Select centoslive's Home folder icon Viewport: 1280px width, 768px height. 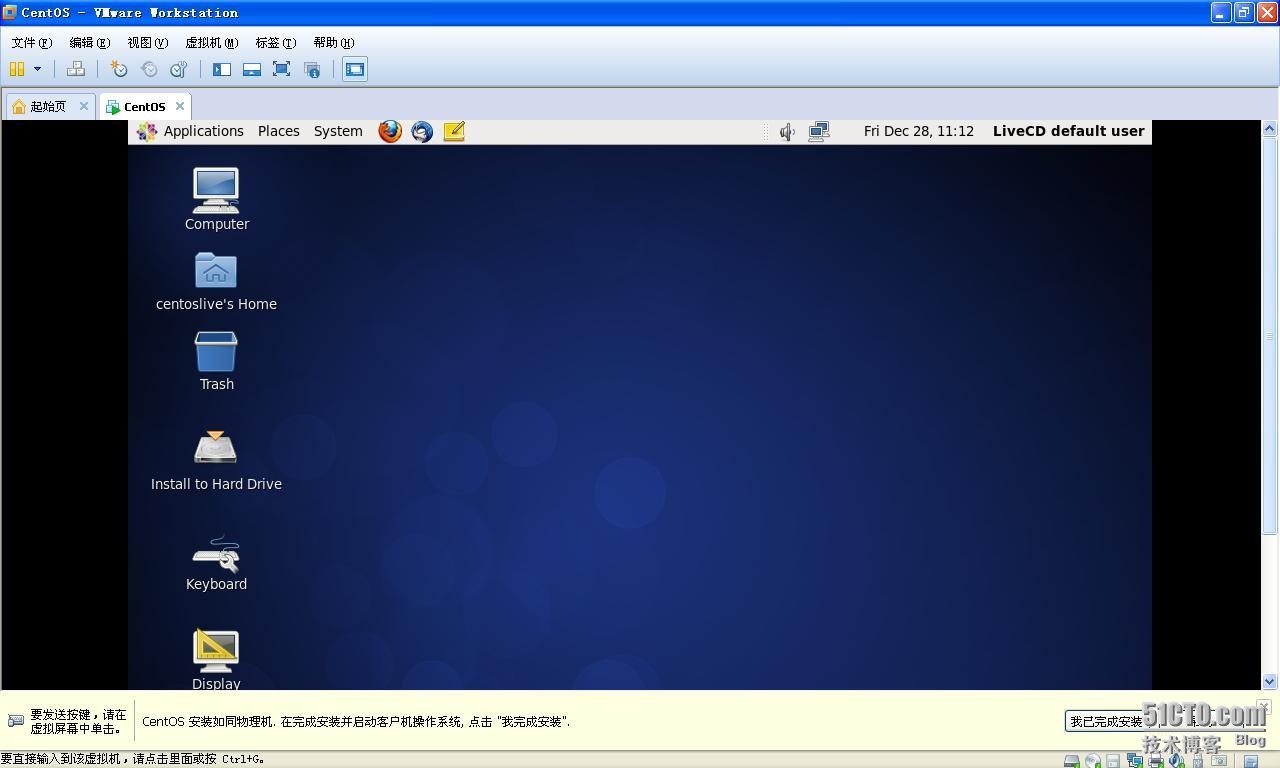pos(216,281)
